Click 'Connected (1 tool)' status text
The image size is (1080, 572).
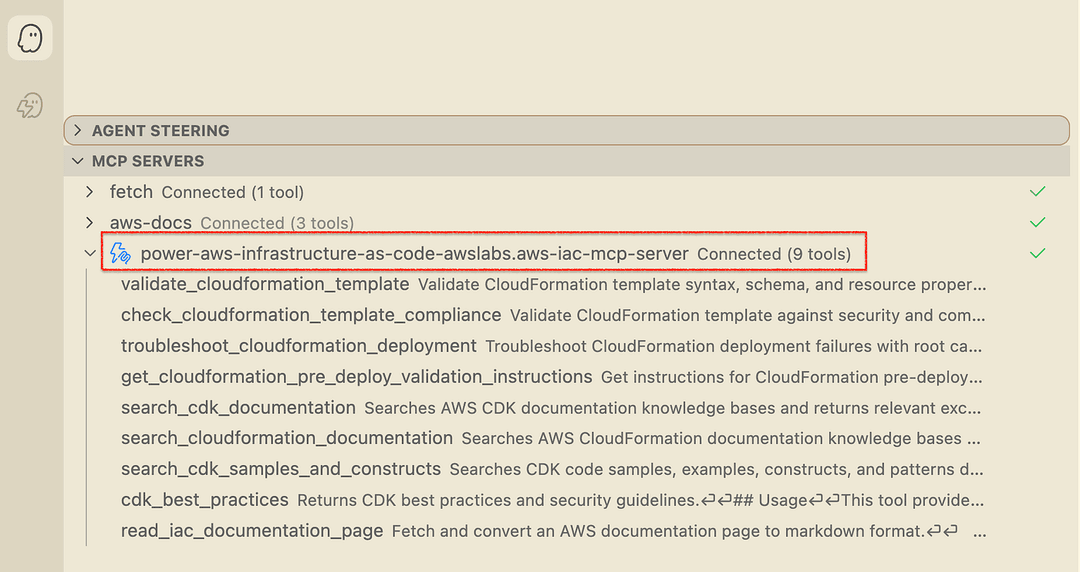pos(233,192)
